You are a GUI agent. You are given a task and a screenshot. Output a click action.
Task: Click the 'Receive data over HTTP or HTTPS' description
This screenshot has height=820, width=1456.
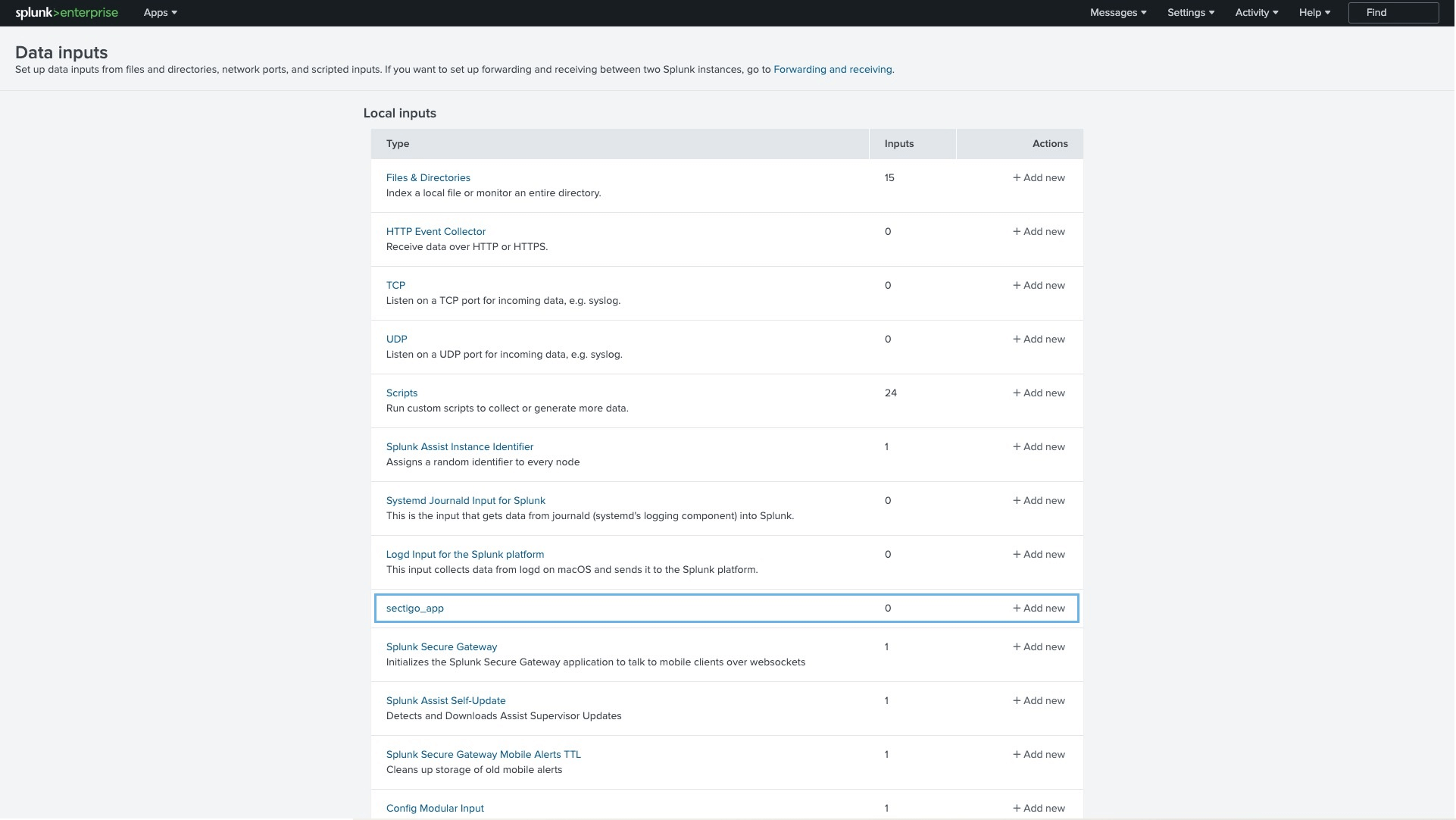467,247
